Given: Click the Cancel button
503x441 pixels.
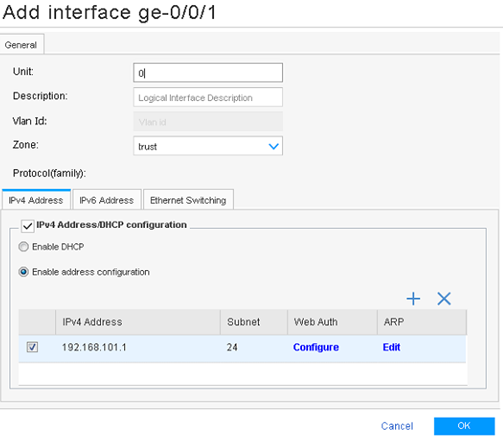Looking at the screenshot, I should [x=397, y=426].
